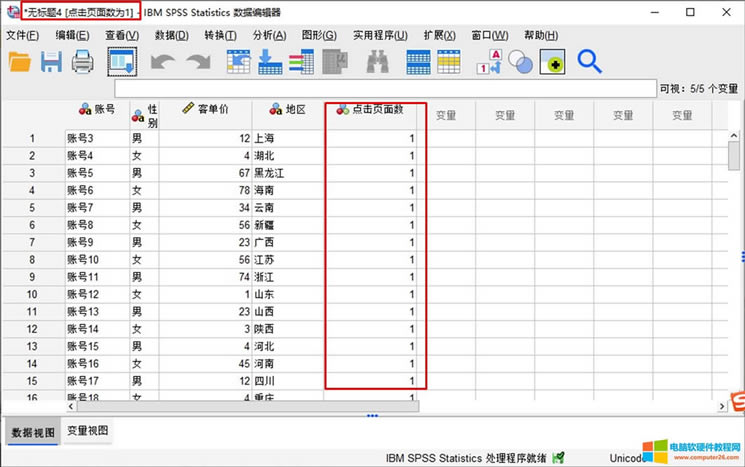
Task: Open the 转换(T) menu
Action: [x=220, y=35]
